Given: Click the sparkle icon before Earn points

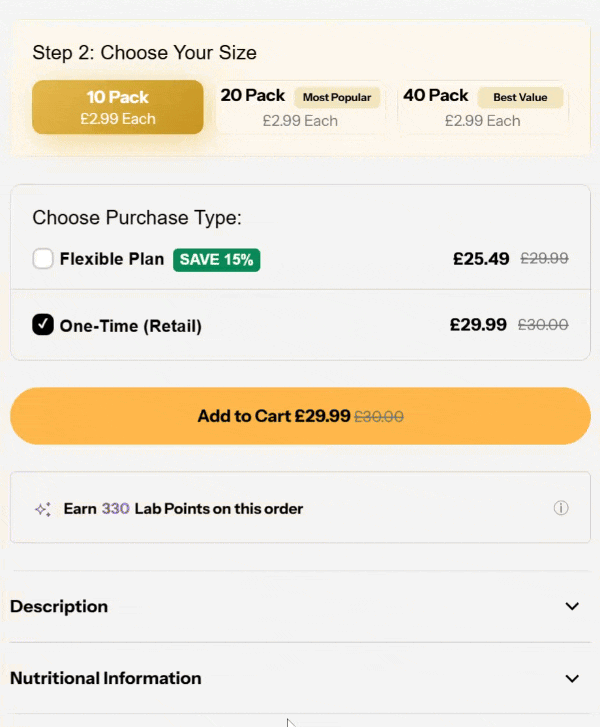Looking at the screenshot, I should click(x=42, y=509).
